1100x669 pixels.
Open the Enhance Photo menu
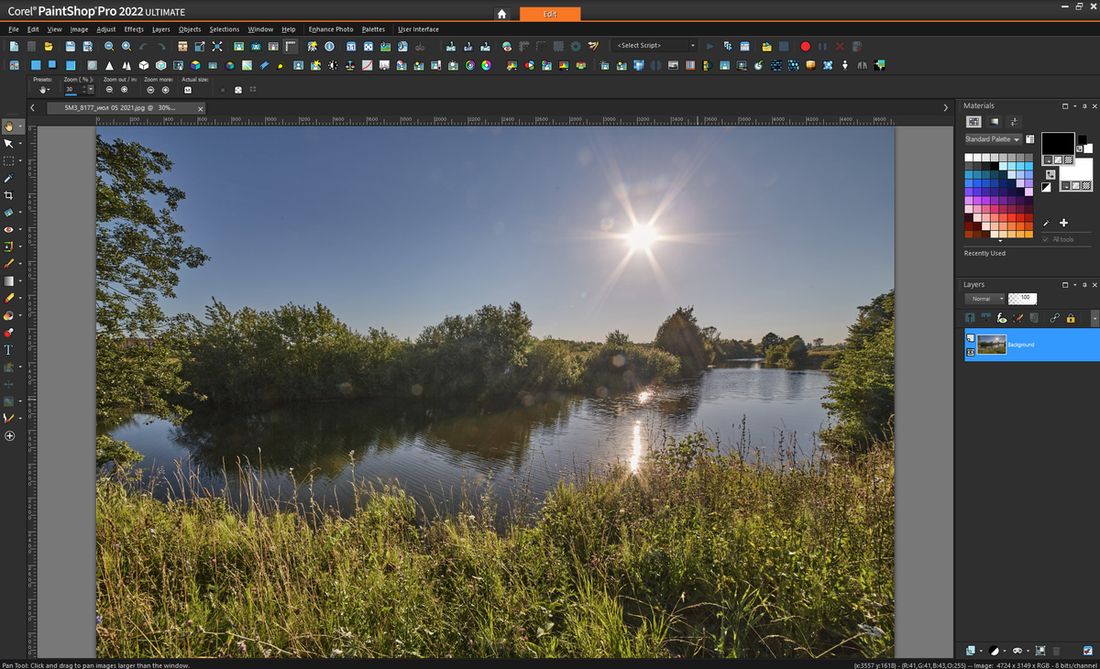(330, 29)
